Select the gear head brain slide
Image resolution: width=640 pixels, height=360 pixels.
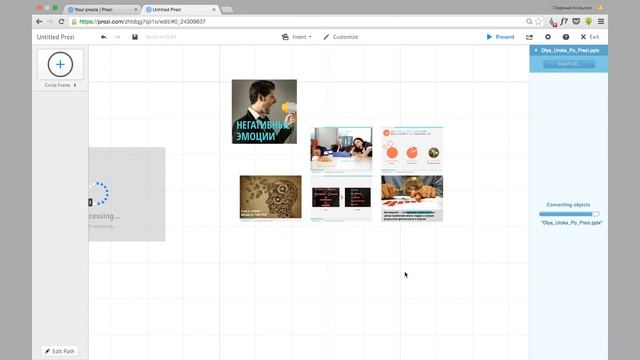pos(271,198)
